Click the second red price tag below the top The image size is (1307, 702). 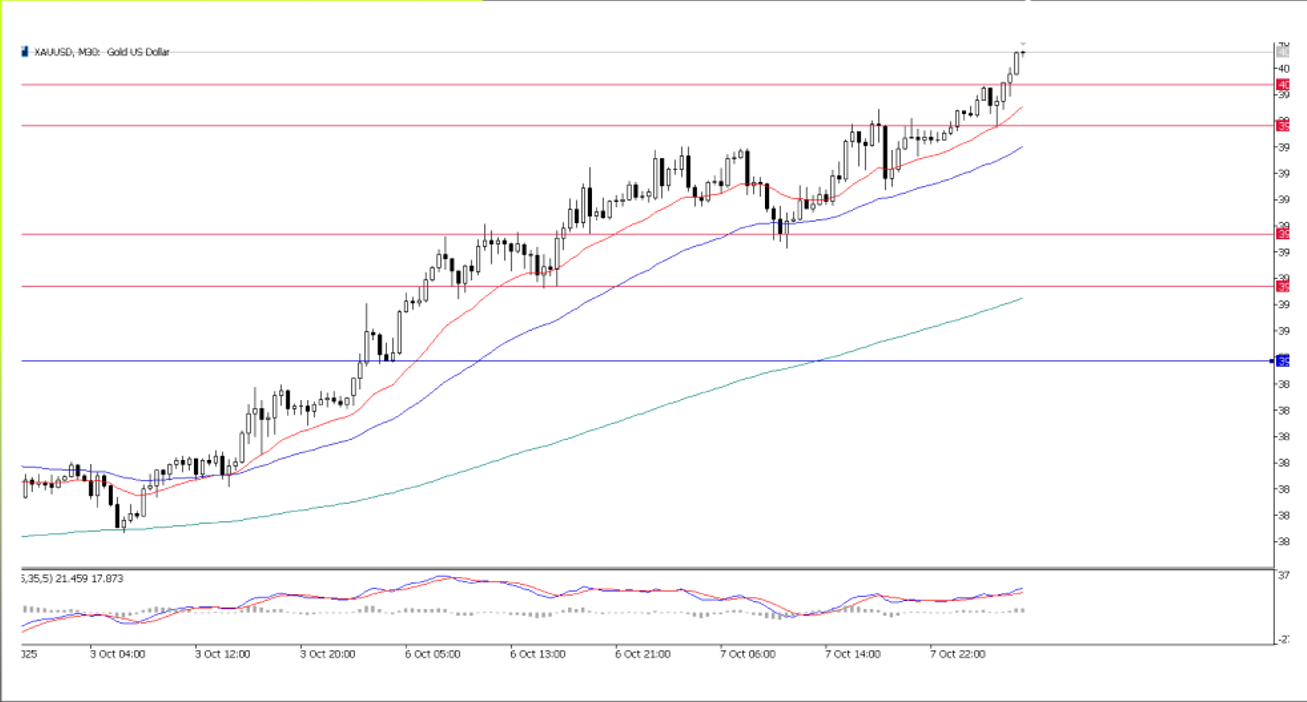pyautogui.click(x=1284, y=127)
